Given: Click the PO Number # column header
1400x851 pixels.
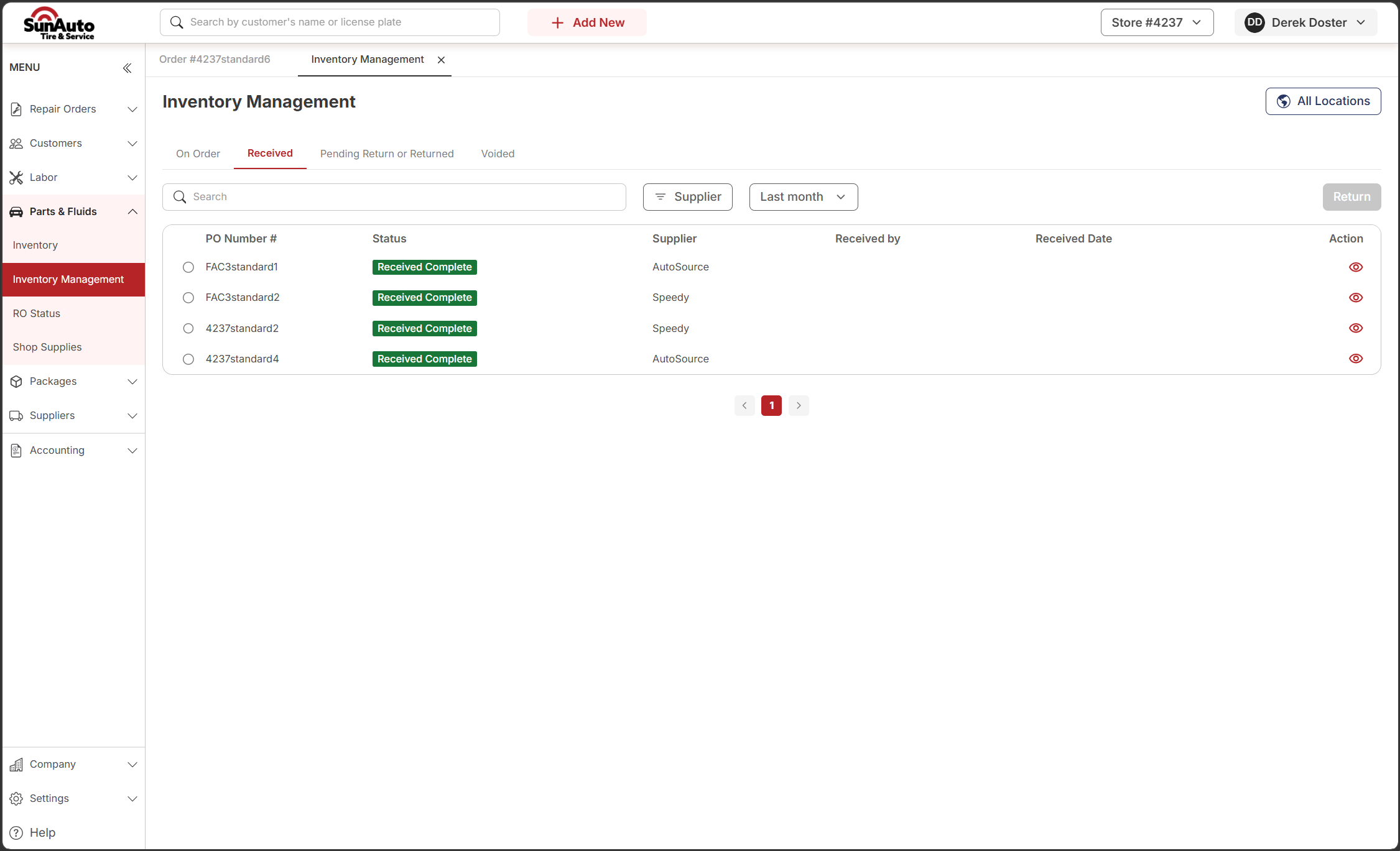Looking at the screenshot, I should click(241, 239).
